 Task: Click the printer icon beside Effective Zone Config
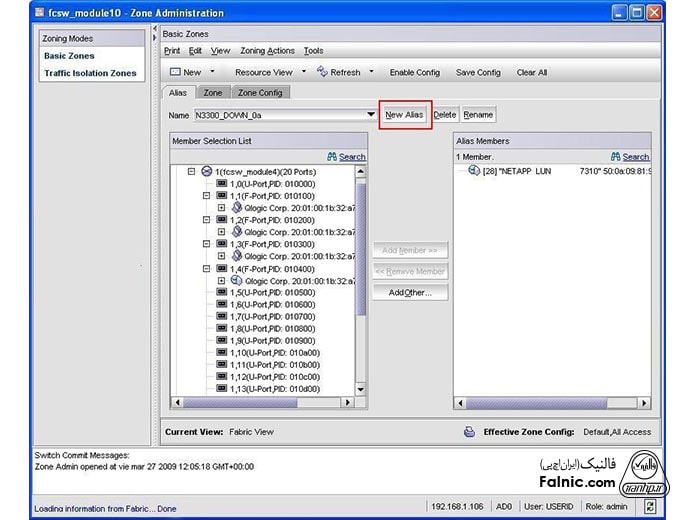point(469,432)
